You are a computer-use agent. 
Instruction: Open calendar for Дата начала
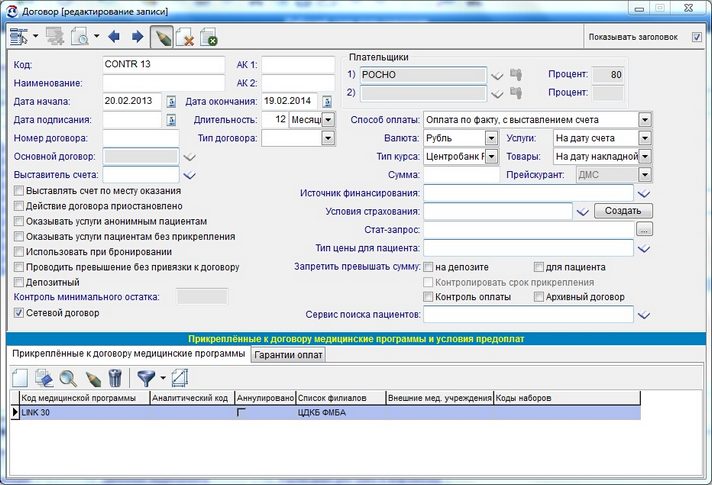click(171, 101)
